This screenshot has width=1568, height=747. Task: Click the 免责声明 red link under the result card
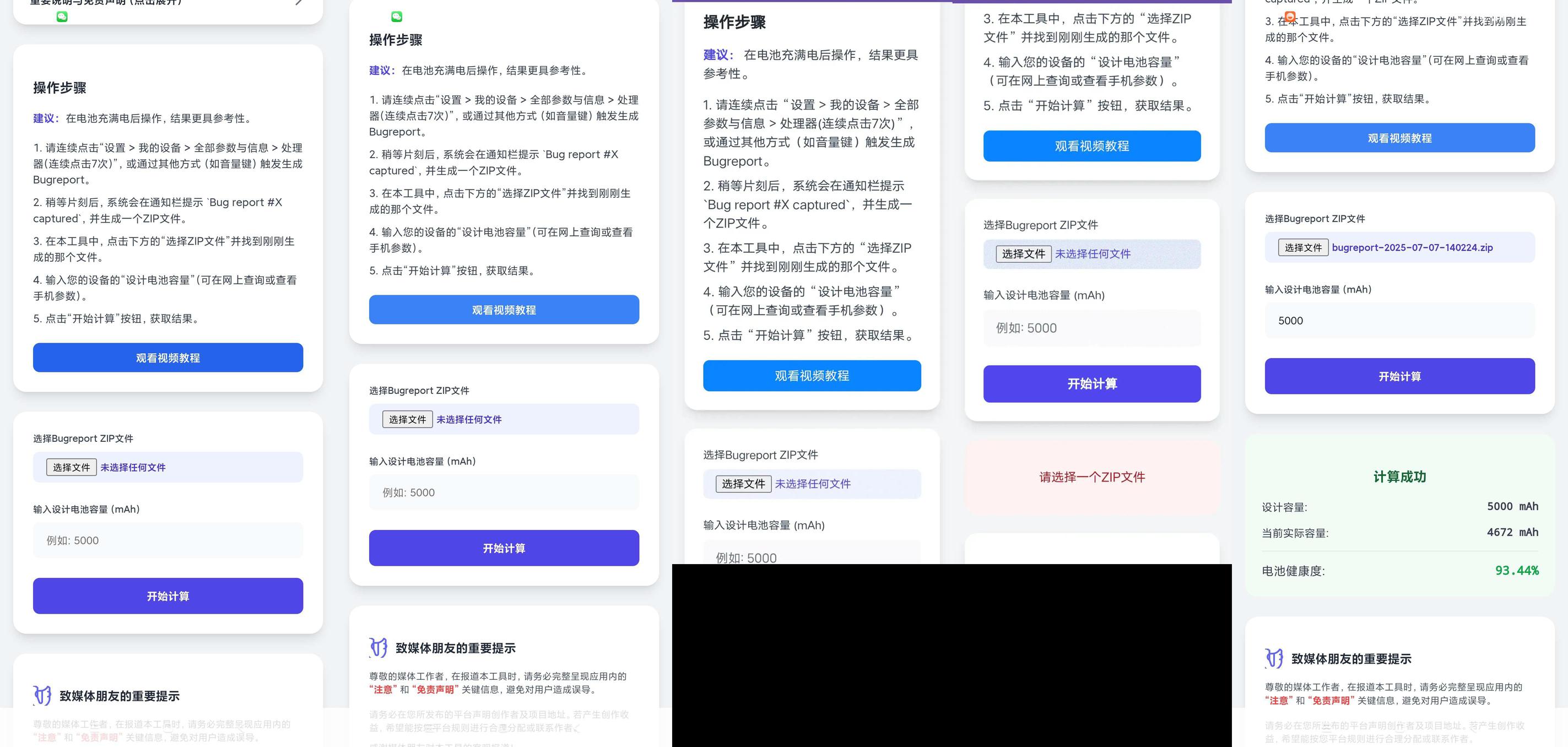[1331, 700]
